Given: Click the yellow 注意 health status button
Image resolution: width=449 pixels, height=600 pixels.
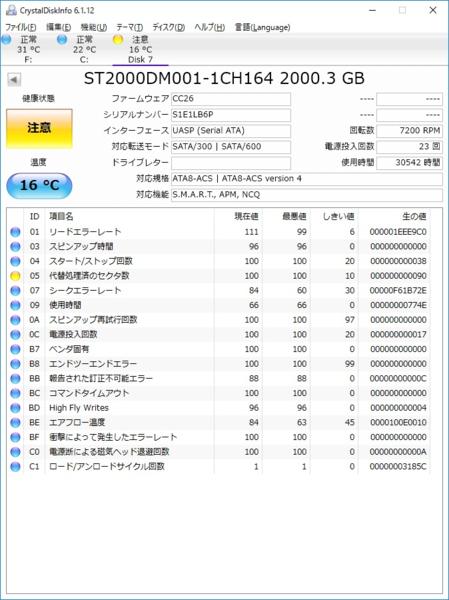Looking at the screenshot, I should tap(39, 128).
